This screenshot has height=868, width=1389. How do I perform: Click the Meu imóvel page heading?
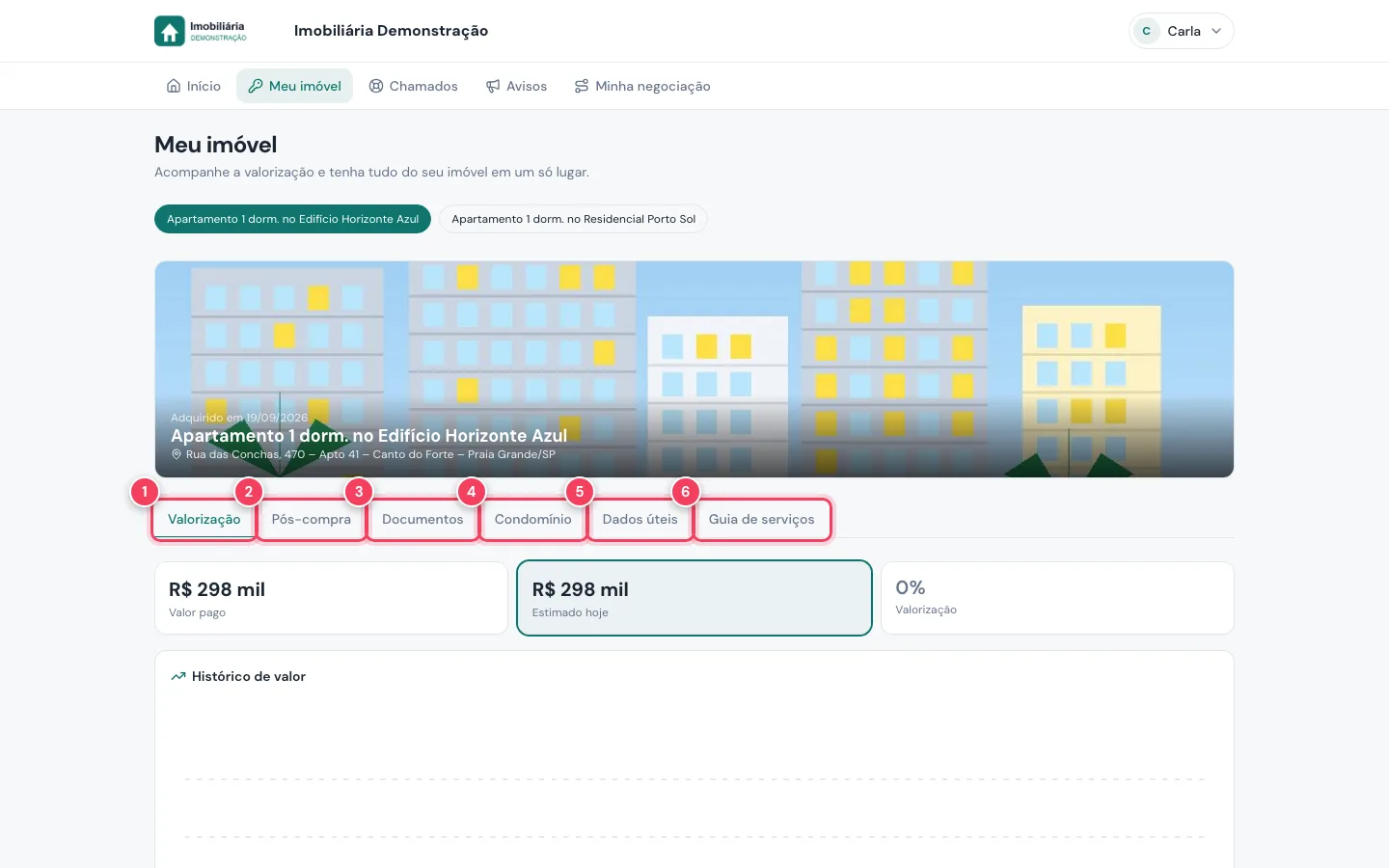[216, 145]
